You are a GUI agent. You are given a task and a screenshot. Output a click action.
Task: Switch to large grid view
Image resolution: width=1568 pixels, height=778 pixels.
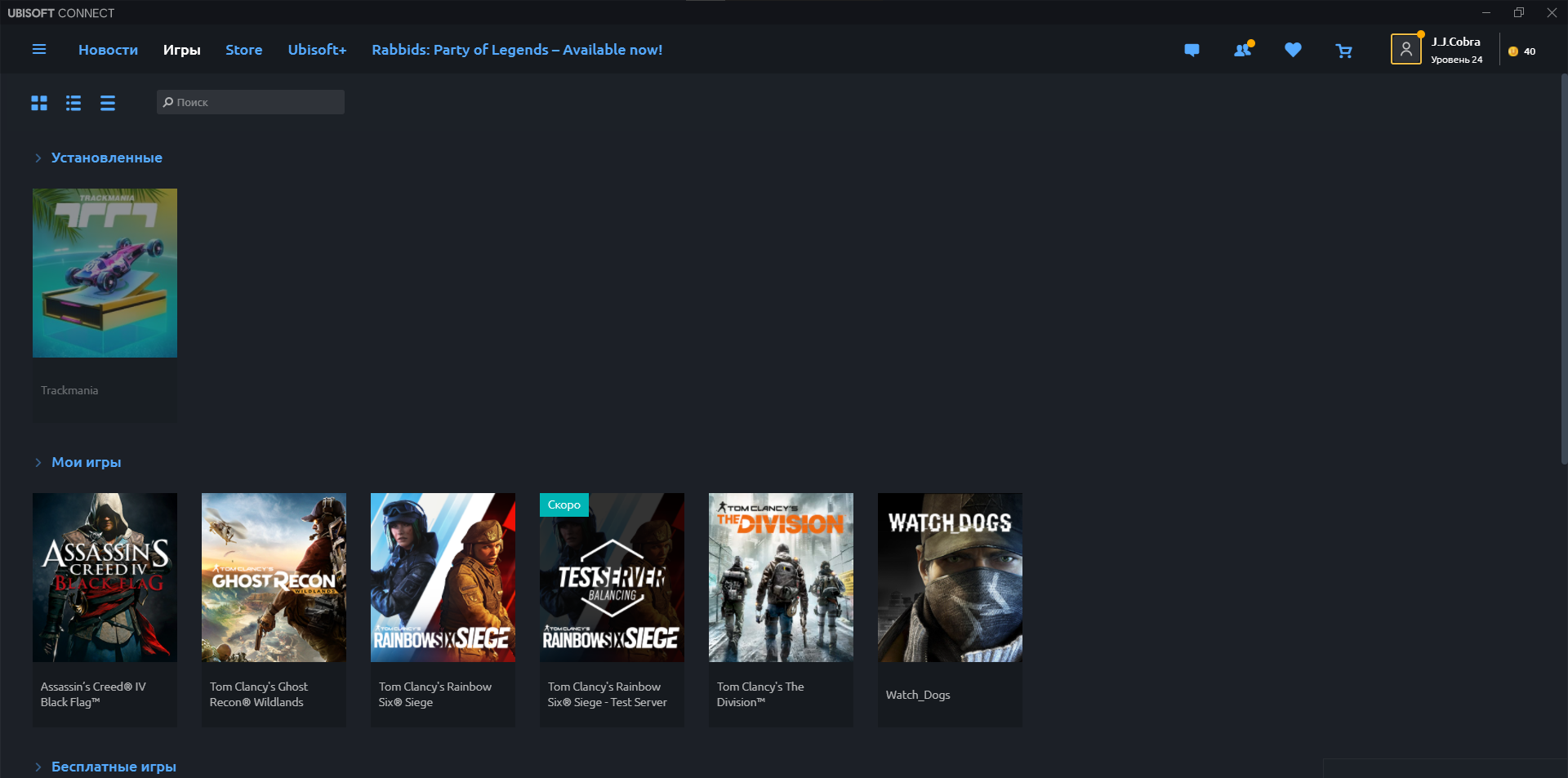(x=39, y=103)
